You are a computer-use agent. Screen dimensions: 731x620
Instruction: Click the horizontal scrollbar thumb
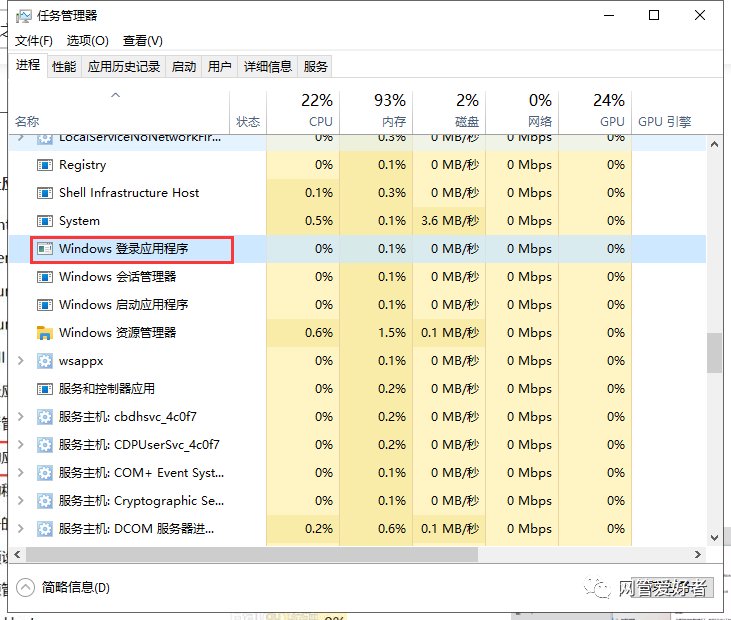[x=252, y=554]
